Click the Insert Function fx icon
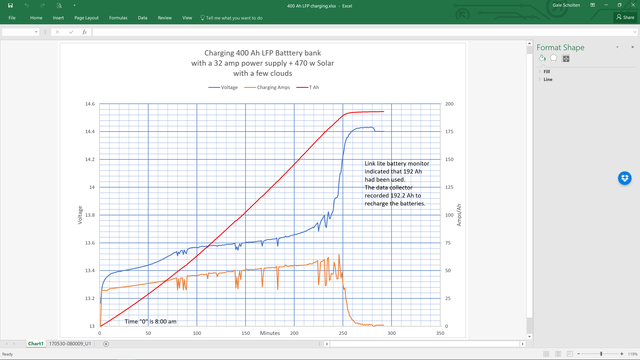The image size is (640, 360). click(84, 32)
